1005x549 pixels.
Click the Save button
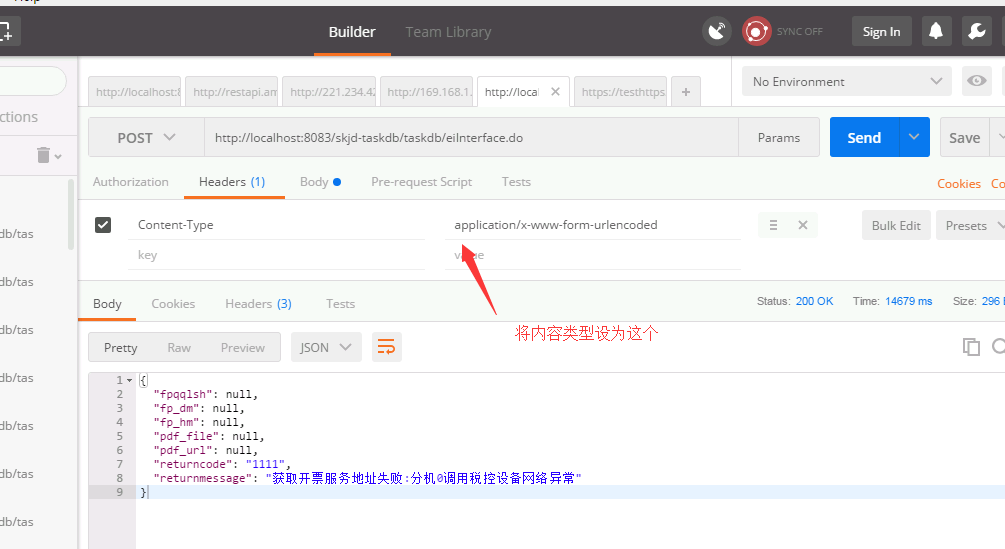965,137
